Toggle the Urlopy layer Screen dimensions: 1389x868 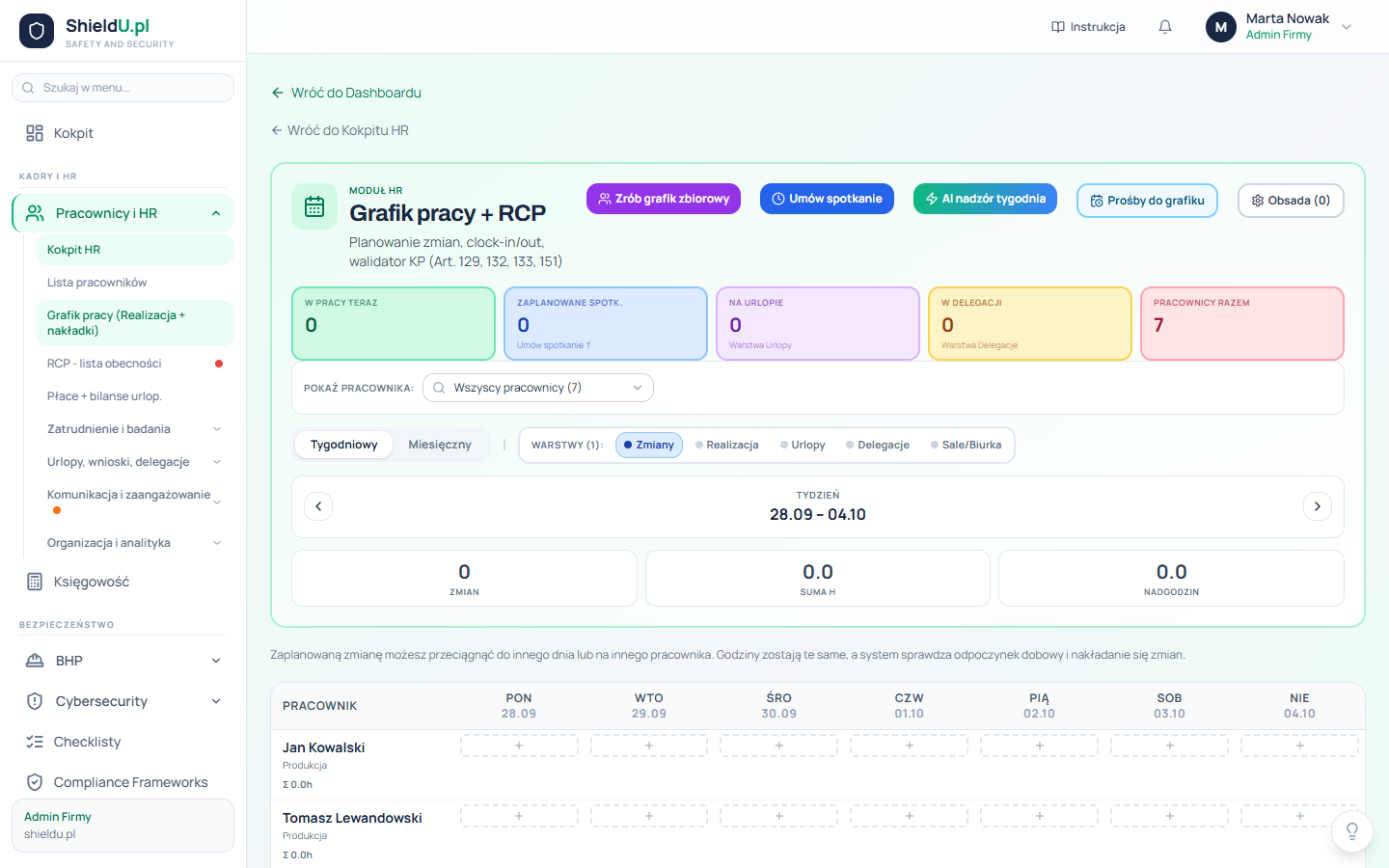point(803,445)
